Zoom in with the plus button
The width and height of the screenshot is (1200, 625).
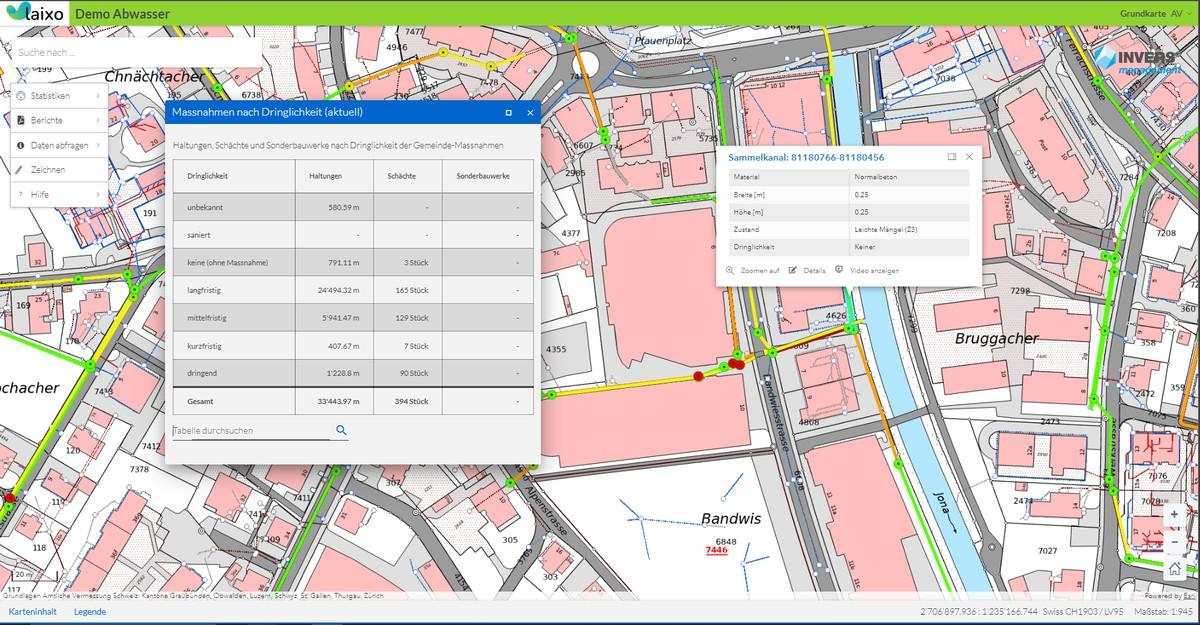click(1174, 515)
